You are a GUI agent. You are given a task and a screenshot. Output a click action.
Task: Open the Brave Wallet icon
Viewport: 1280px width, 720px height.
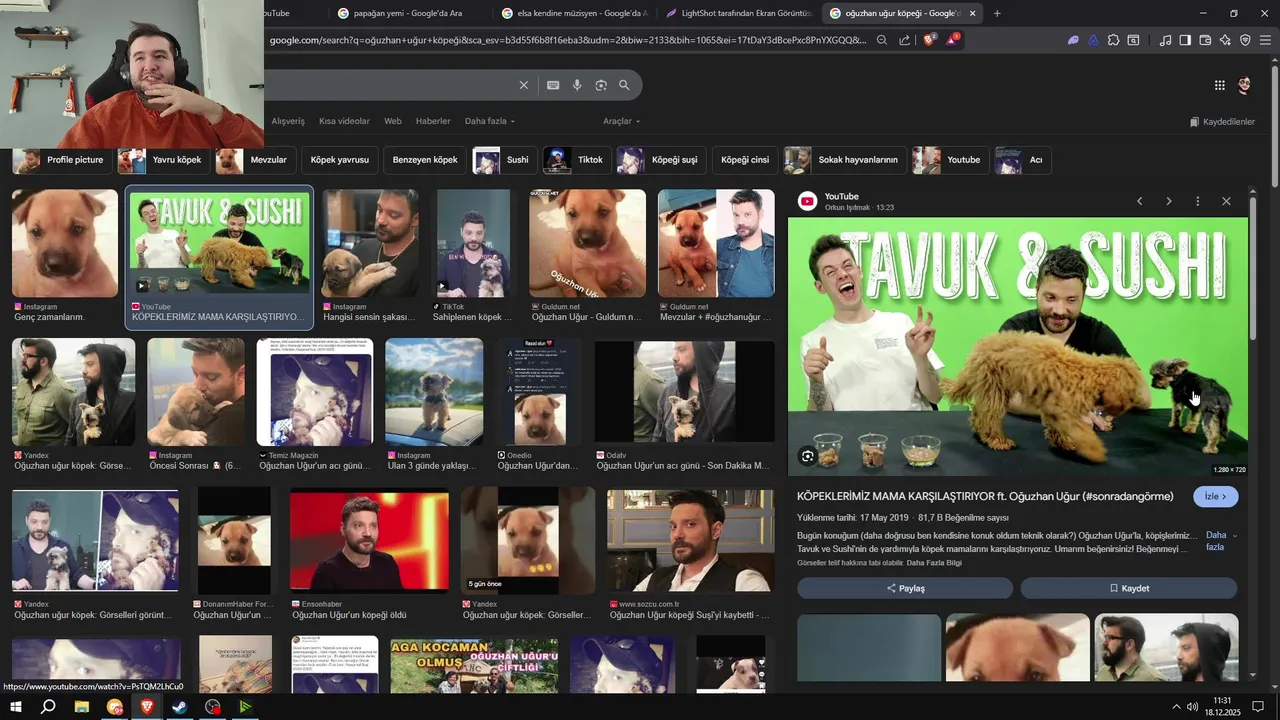[1205, 40]
